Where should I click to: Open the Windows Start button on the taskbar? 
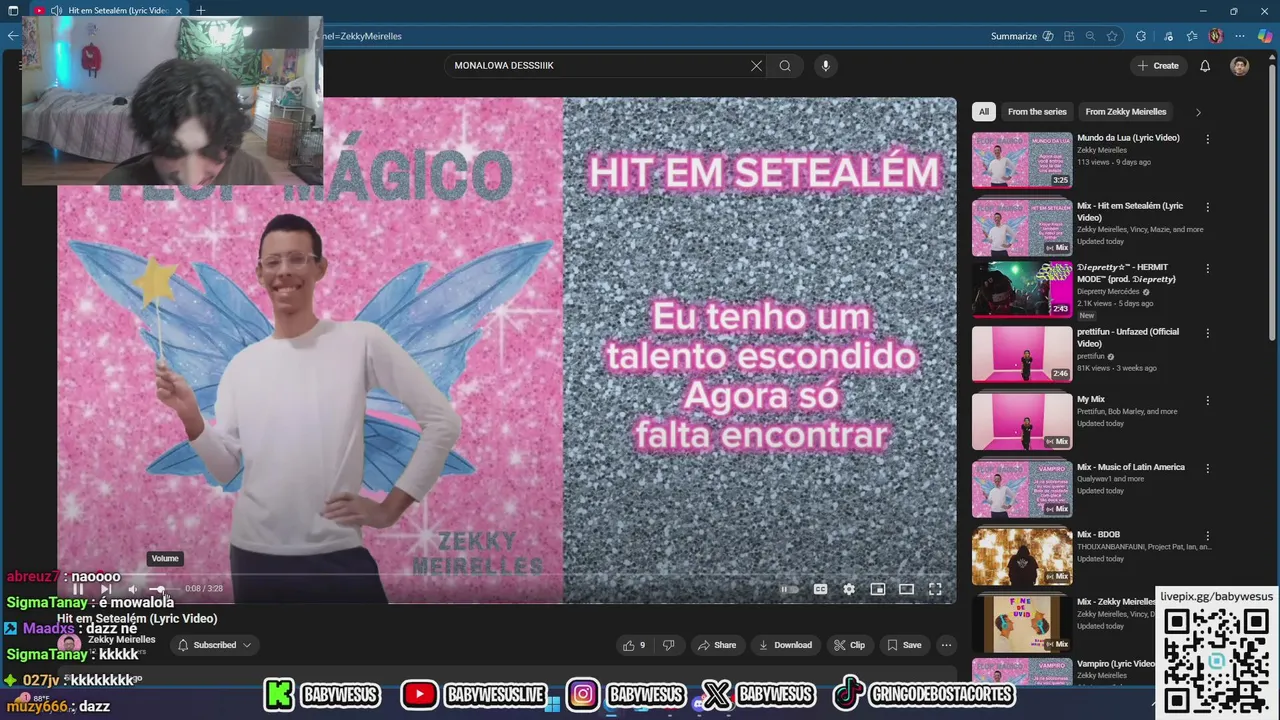click(552, 703)
